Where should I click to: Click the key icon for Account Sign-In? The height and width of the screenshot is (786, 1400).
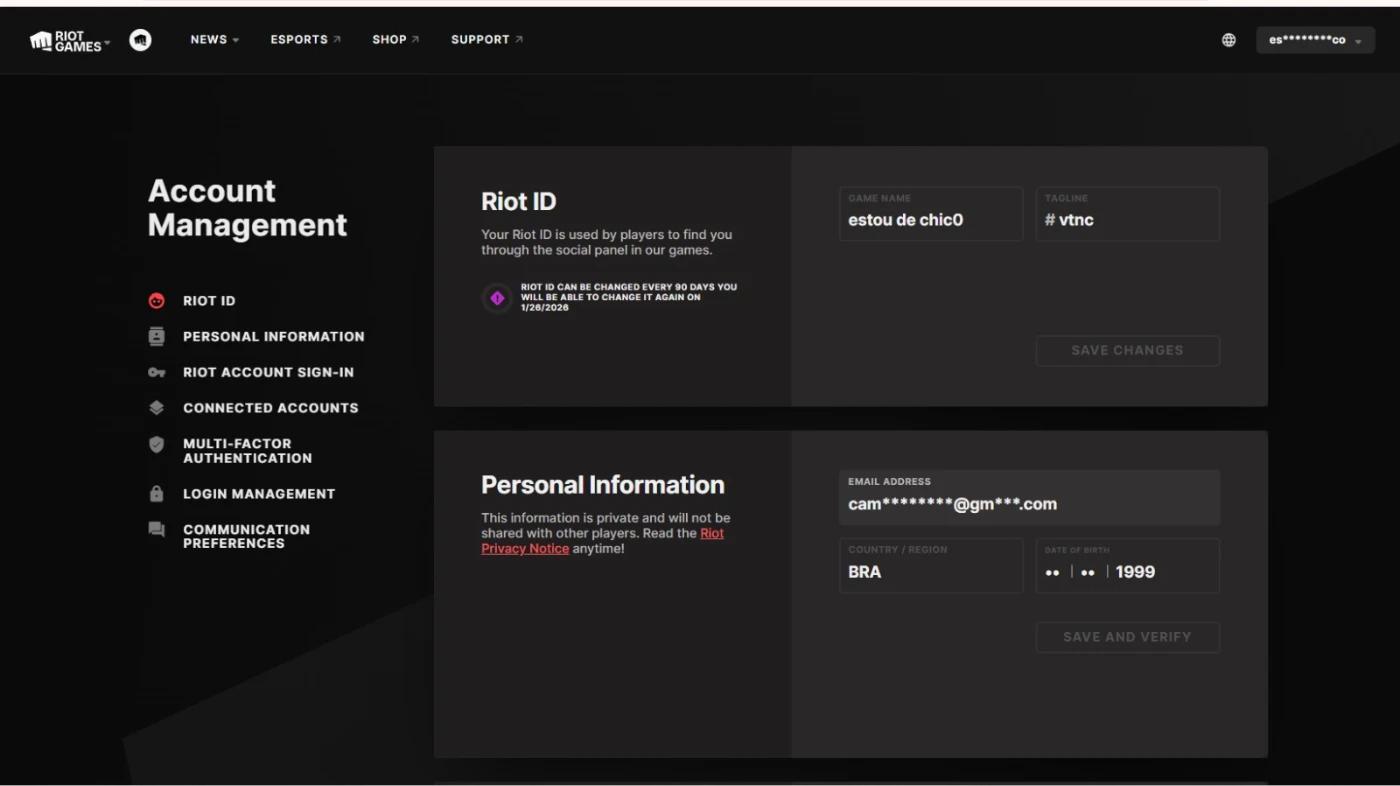pos(156,372)
